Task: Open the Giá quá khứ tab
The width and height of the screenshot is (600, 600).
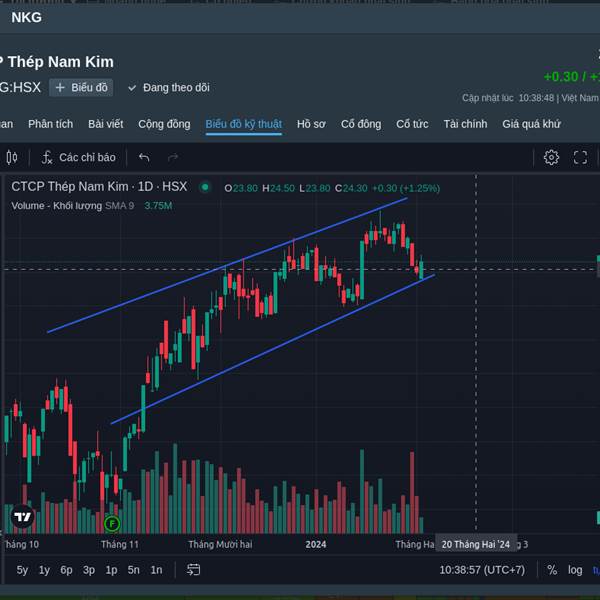Action: (x=532, y=124)
